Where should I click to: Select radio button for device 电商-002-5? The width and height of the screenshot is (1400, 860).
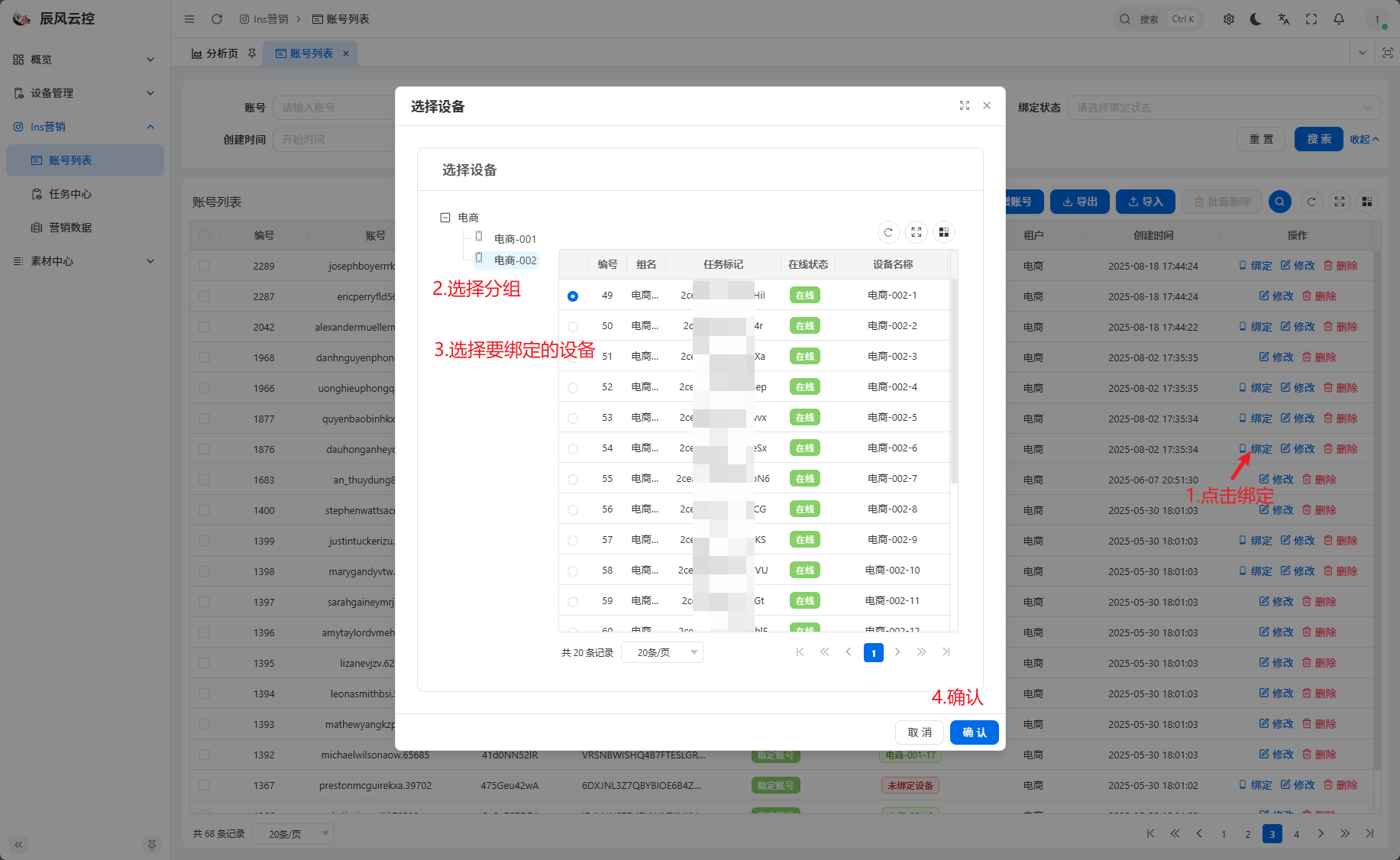coord(573,419)
